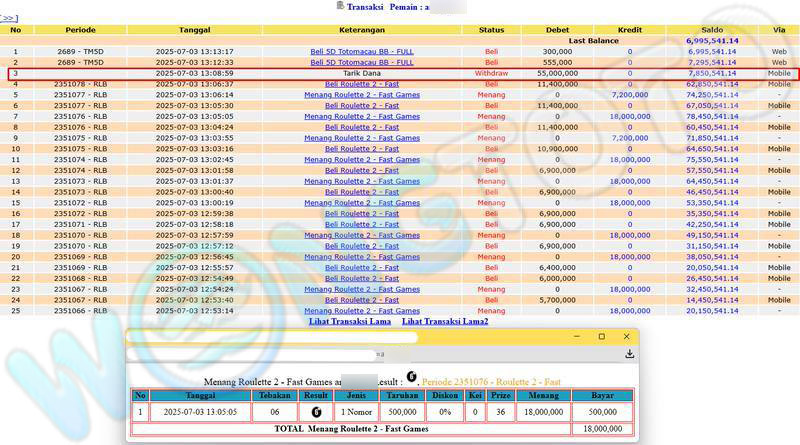Minimize the roulette result popup window
The width and height of the screenshot is (800, 445).
(x=575, y=337)
